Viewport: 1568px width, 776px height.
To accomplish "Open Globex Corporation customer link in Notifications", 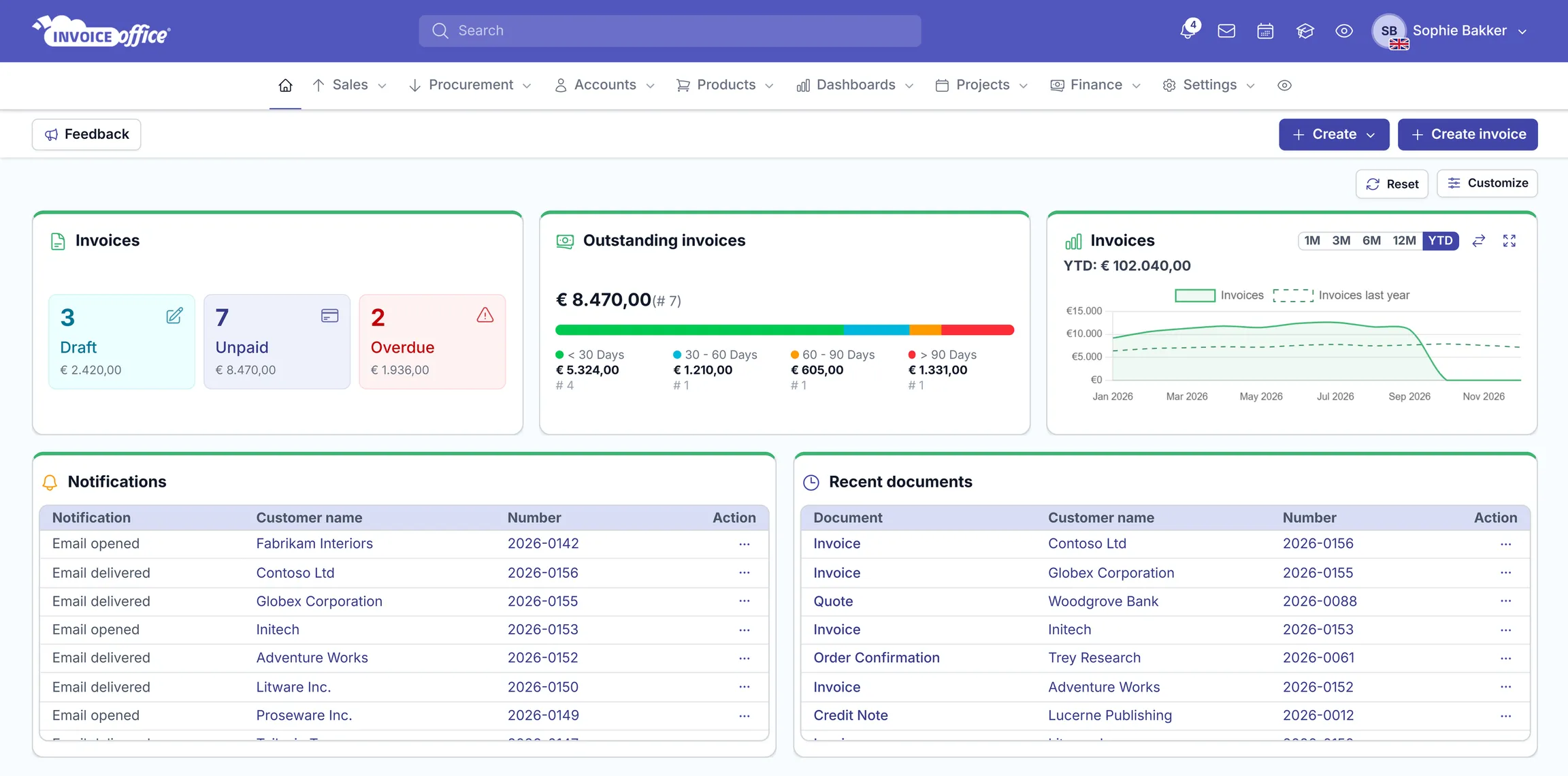I will pyautogui.click(x=319, y=601).
